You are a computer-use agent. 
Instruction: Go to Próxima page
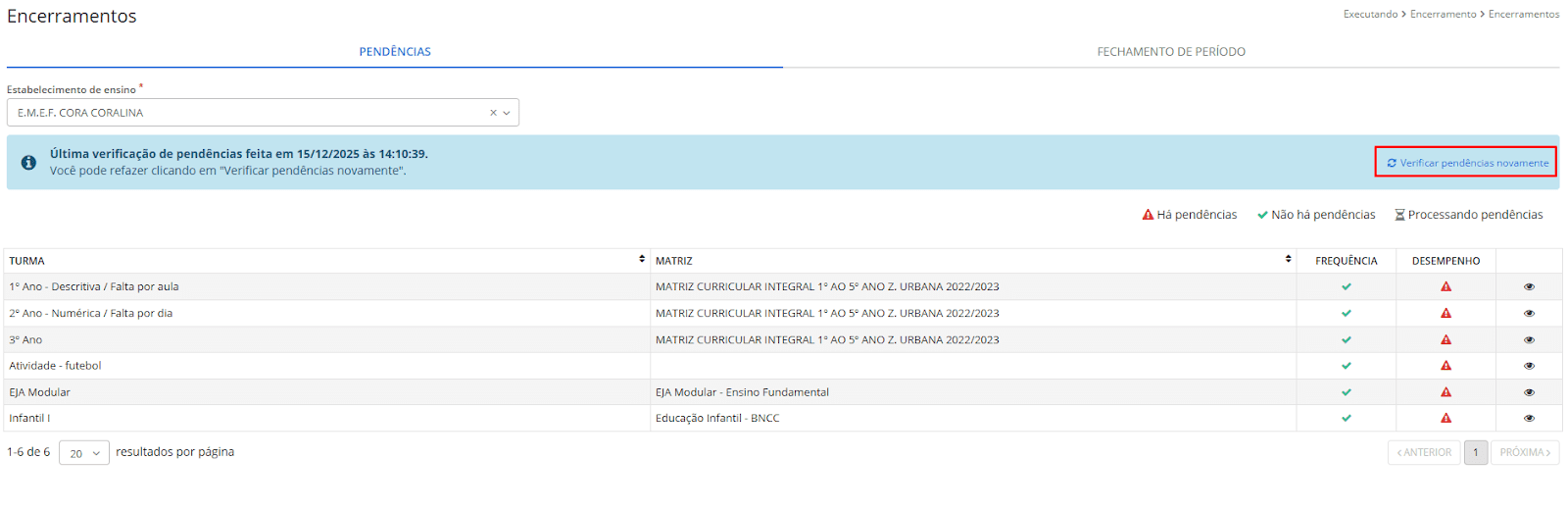[1524, 453]
